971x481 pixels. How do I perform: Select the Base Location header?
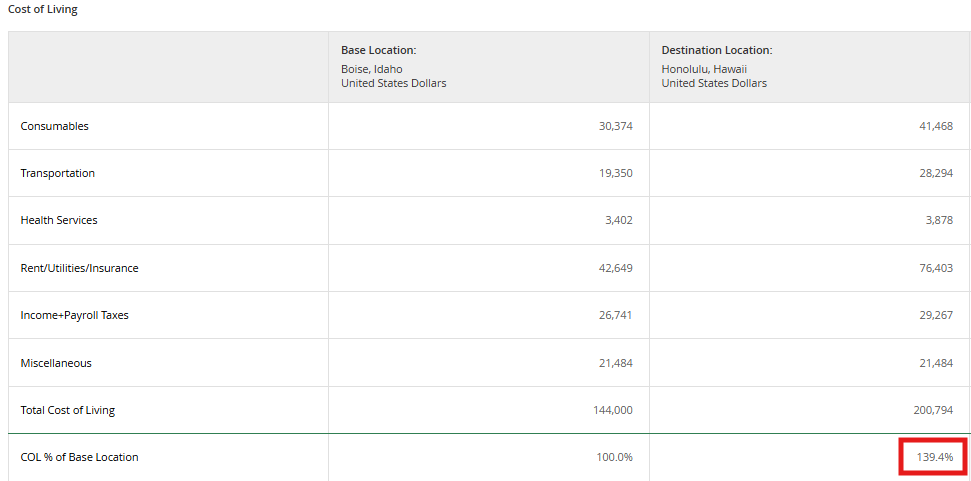tap(378, 51)
